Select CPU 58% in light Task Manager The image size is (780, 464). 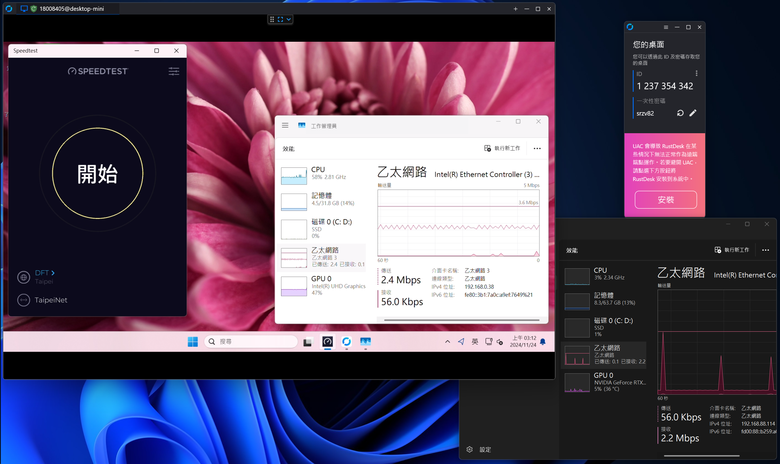[x=323, y=175]
